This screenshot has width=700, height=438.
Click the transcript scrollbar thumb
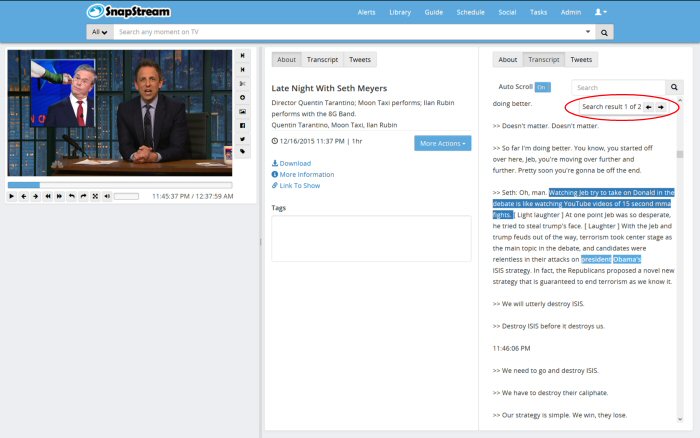tap(680, 154)
